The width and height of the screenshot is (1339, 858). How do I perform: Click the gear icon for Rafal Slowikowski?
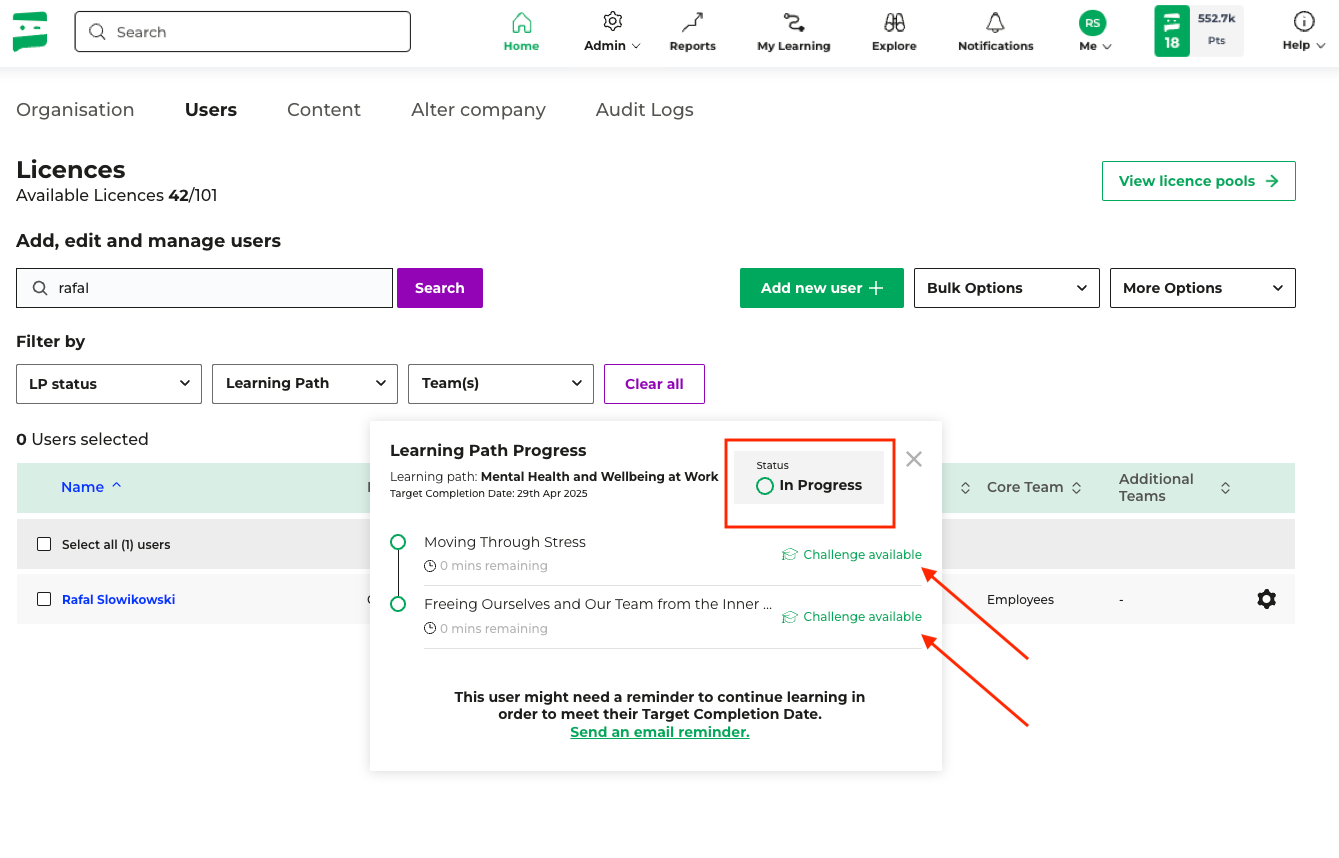(1266, 599)
